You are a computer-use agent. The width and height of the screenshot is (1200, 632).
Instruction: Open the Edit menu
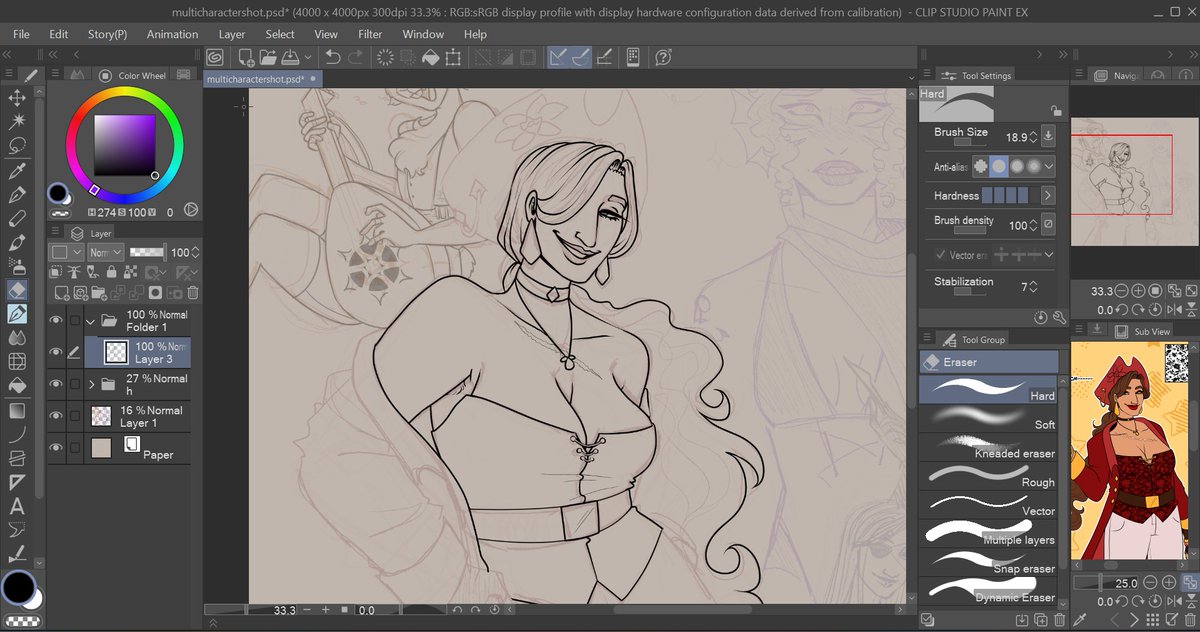tap(59, 34)
